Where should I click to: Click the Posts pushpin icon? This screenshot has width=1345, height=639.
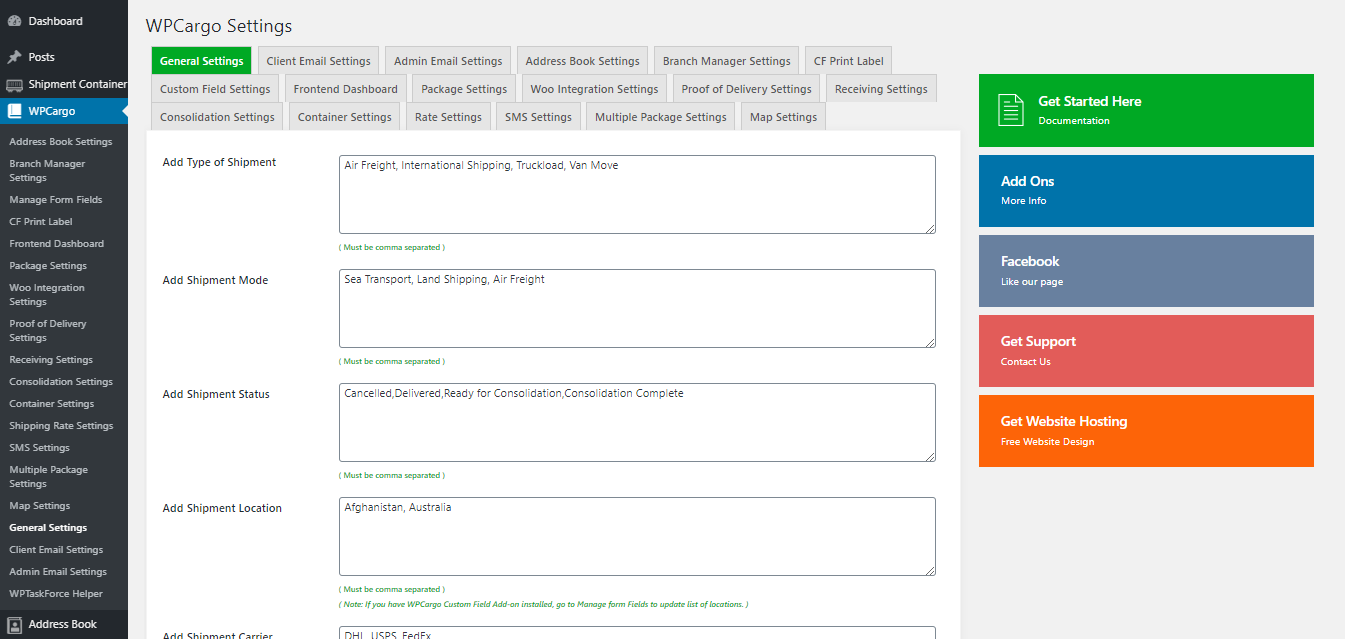pyautogui.click(x=14, y=57)
